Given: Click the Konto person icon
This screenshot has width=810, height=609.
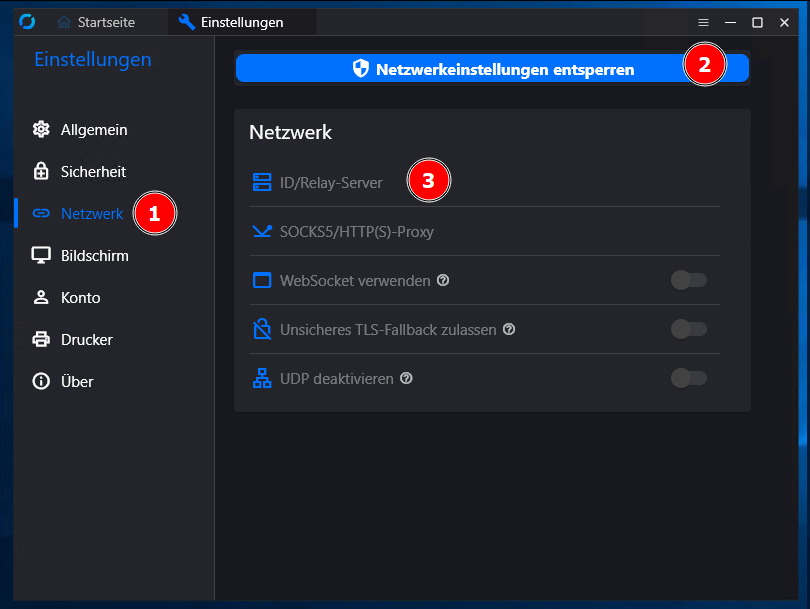Looking at the screenshot, I should point(41,297).
